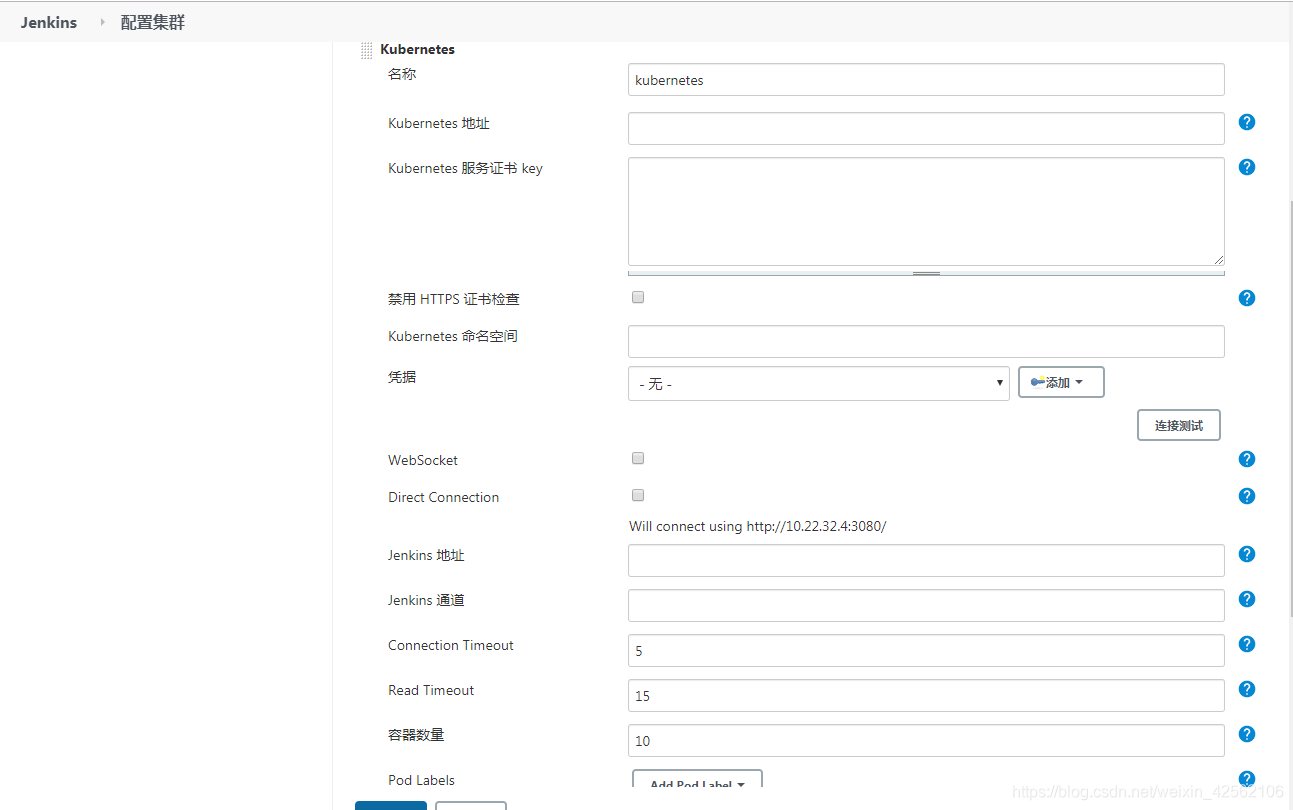Click inside Kubernetes 服务证书 key textarea

926,211
